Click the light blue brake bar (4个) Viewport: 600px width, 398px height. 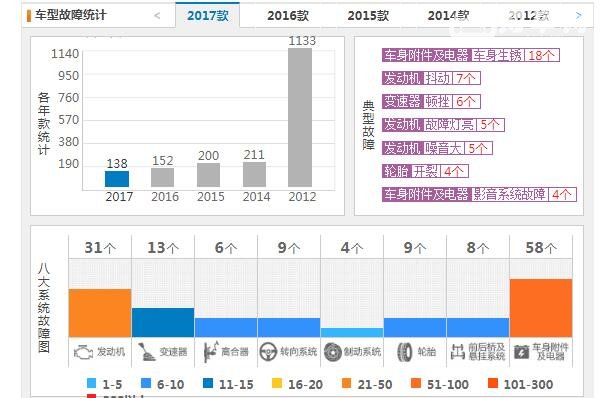pos(352,333)
